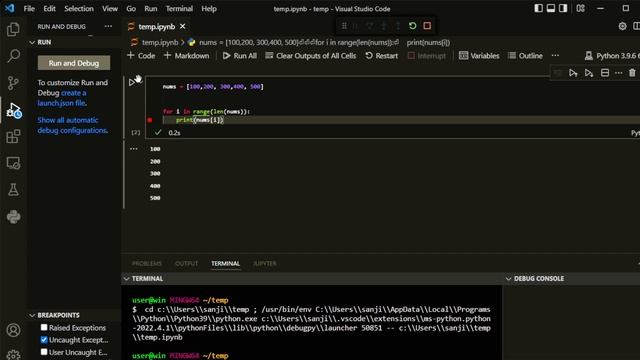Open the Run and Debug activity icon
This screenshot has height=360, width=640.
[x=13, y=110]
